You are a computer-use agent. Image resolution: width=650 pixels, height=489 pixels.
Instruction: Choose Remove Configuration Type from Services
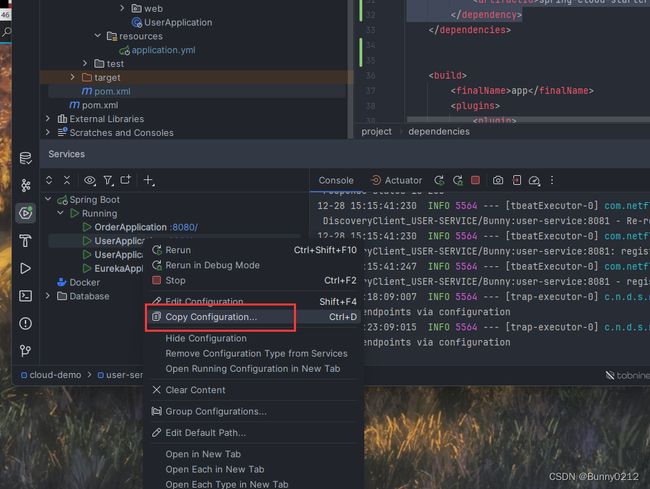(254, 353)
